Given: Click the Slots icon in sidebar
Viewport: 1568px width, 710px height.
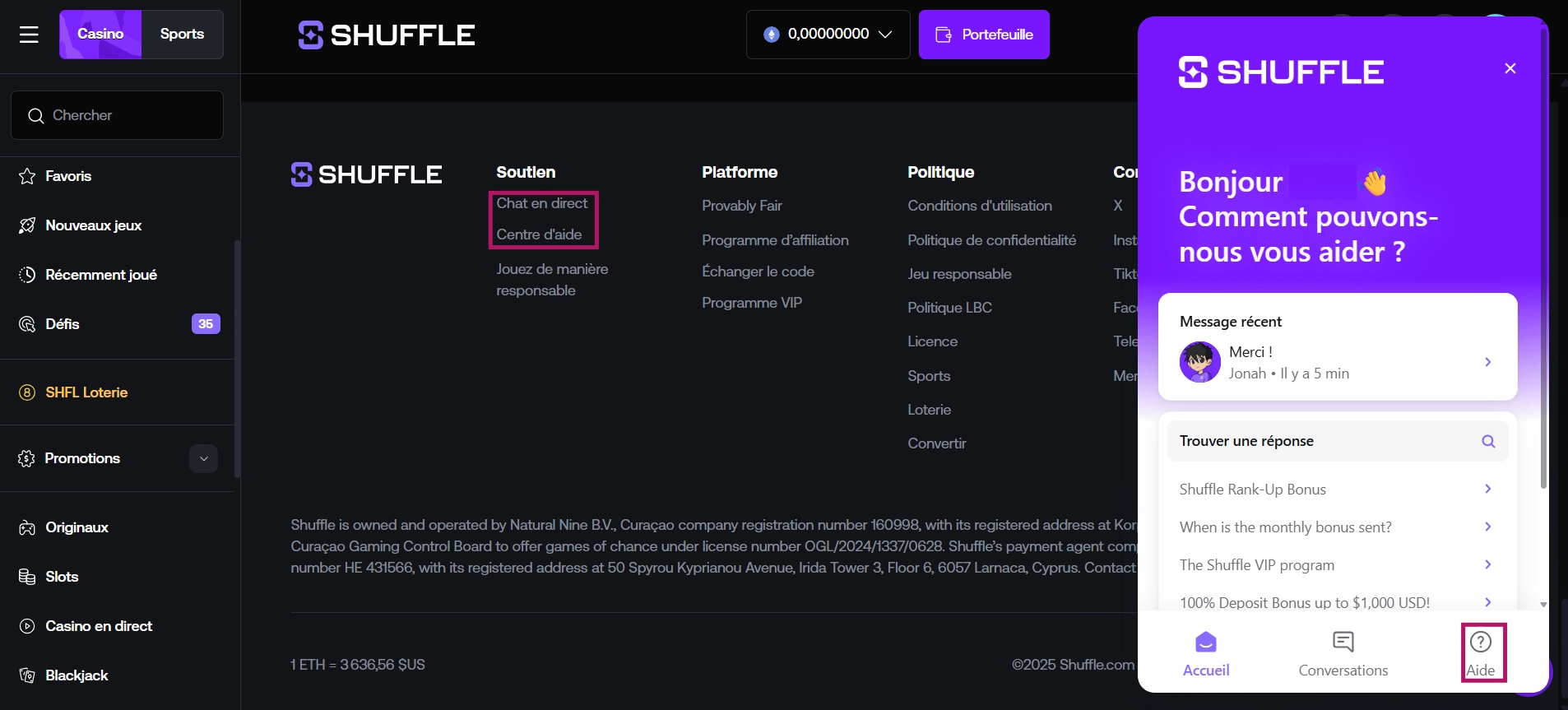Looking at the screenshot, I should click(27, 577).
